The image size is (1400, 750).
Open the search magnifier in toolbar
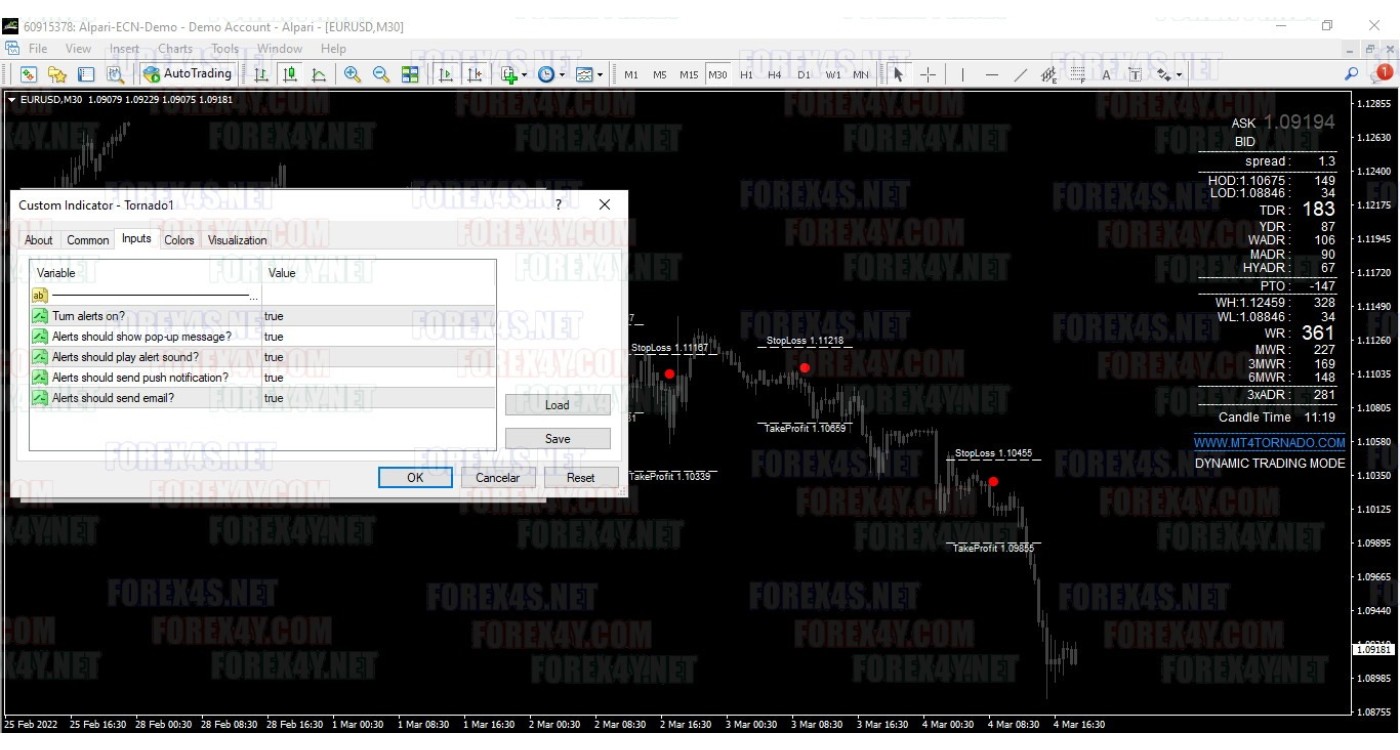click(1351, 73)
